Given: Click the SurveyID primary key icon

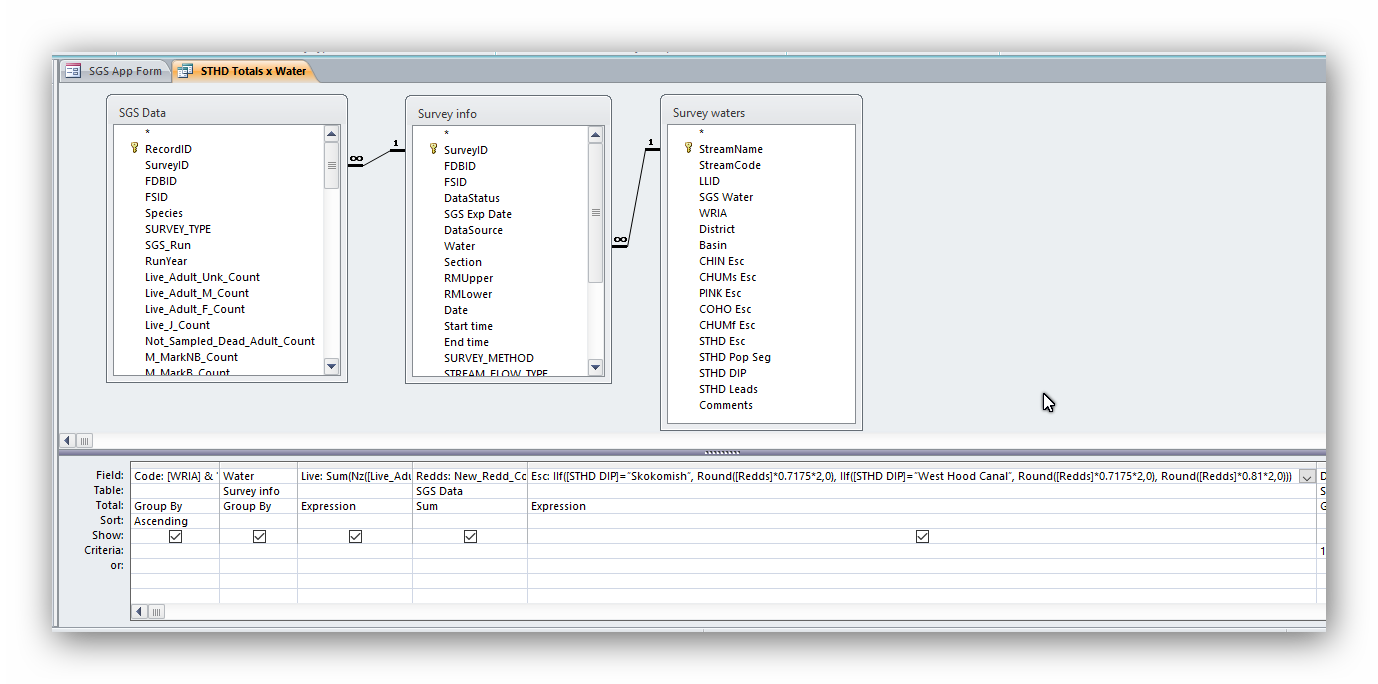Looking at the screenshot, I should click(x=433, y=149).
